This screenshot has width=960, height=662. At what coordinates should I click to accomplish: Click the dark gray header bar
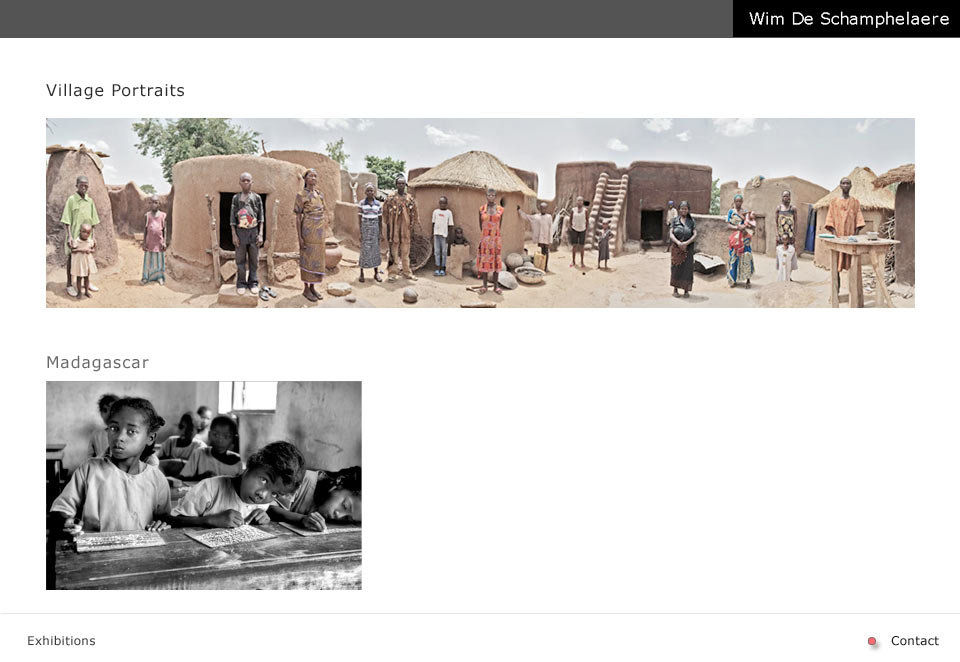click(366, 19)
